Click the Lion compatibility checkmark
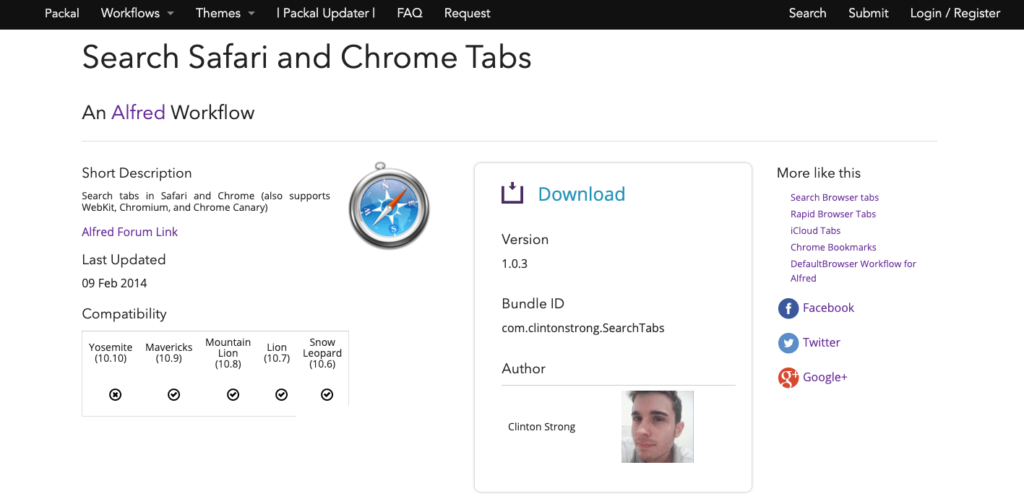 click(277, 395)
